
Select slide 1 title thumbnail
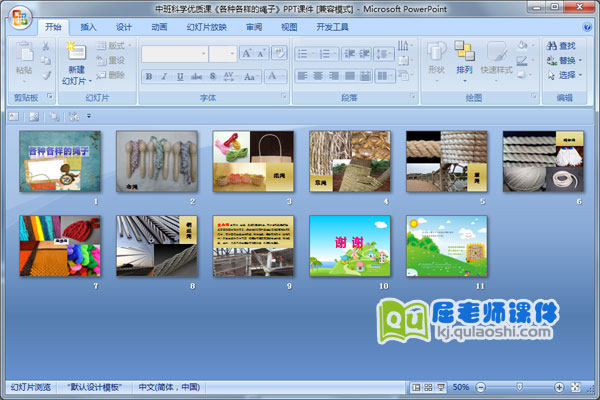coord(60,161)
